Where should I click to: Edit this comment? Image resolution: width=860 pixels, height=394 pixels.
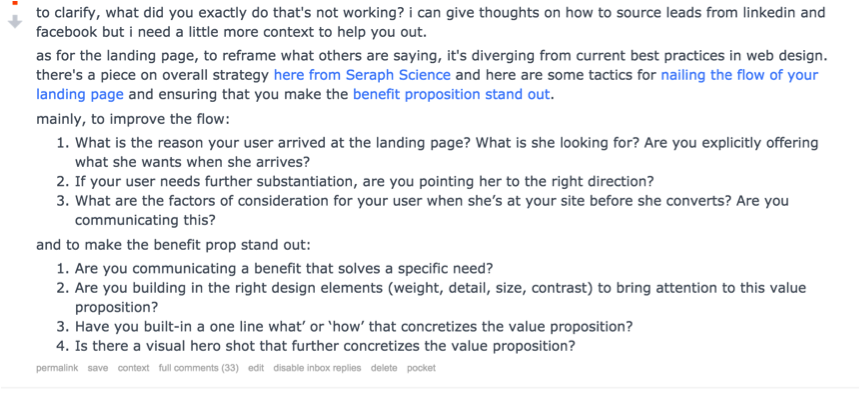coord(256,368)
